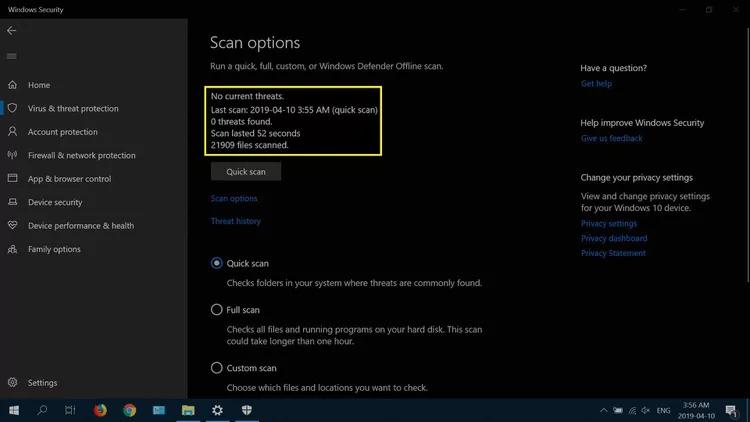Open the network tray icon
Screen dimensions: 750x422
coord(632,411)
